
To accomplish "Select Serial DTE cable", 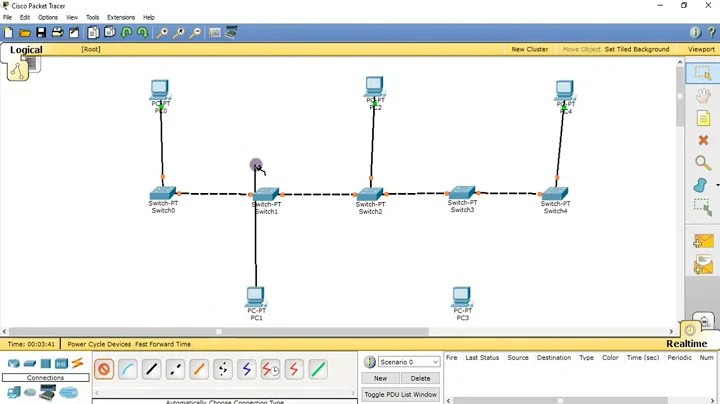I will pos(294,369).
